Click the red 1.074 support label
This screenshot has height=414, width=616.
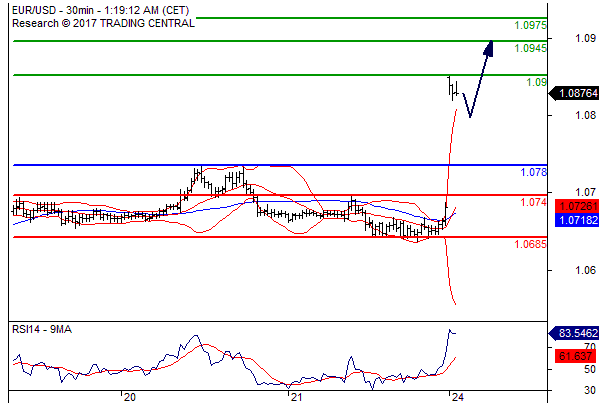click(x=534, y=202)
